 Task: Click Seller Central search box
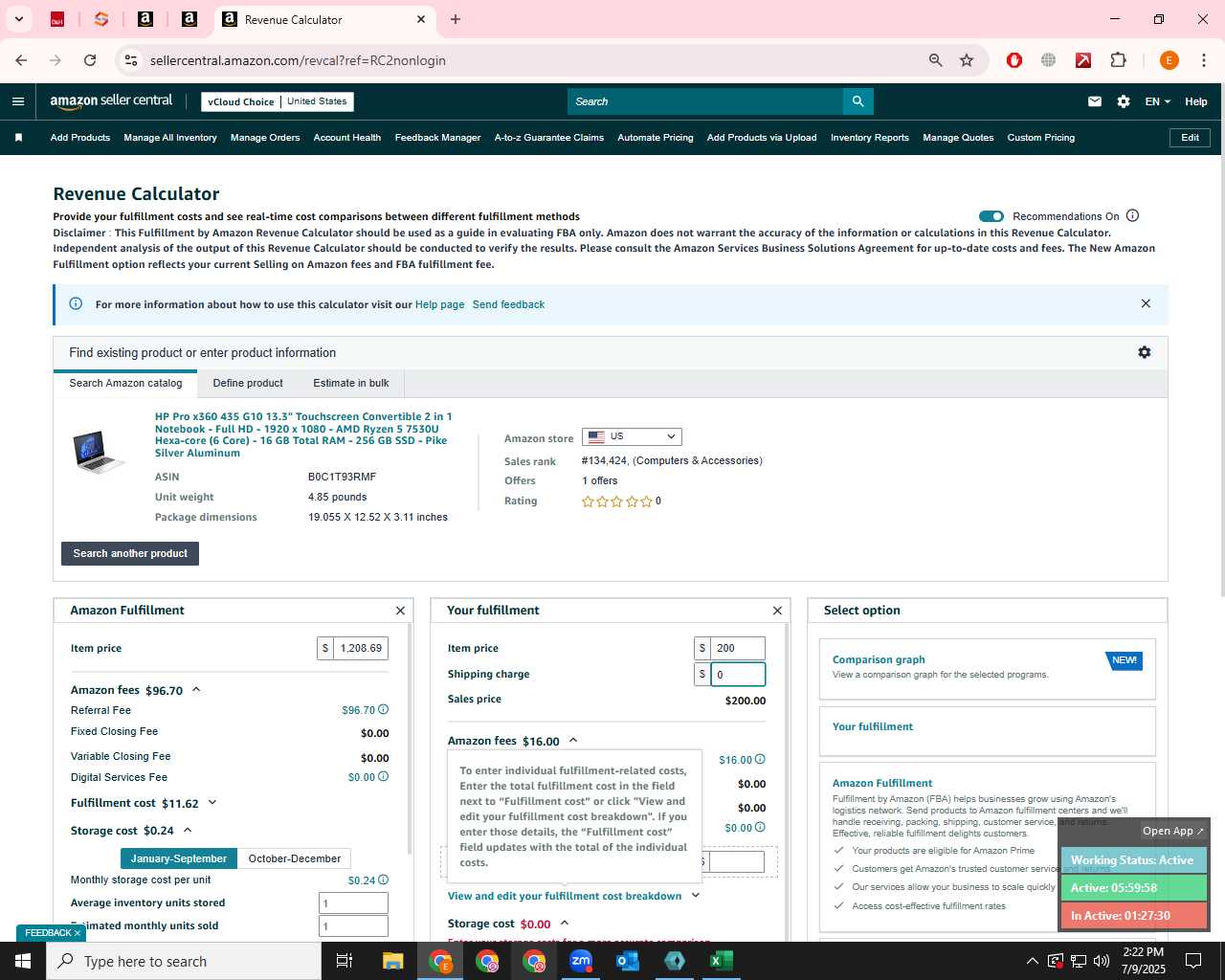[705, 101]
